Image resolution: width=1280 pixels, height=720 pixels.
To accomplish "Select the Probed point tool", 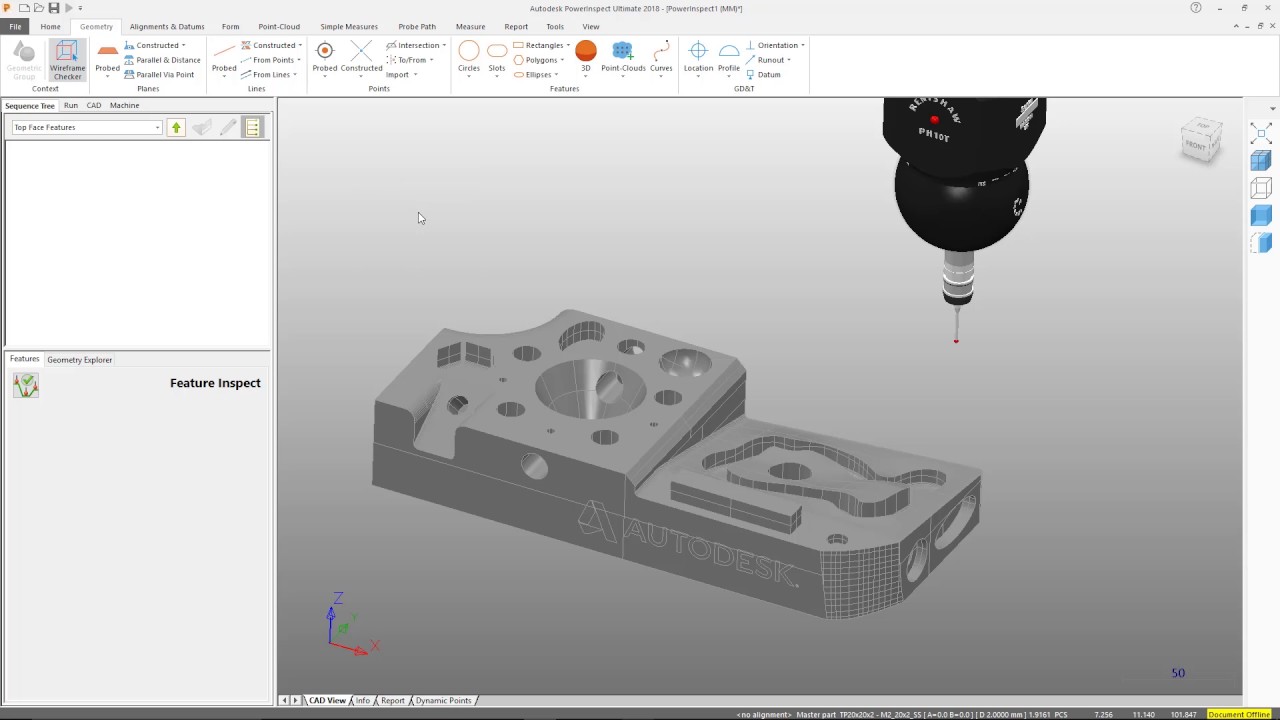I will pyautogui.click(x=325, y=58).
